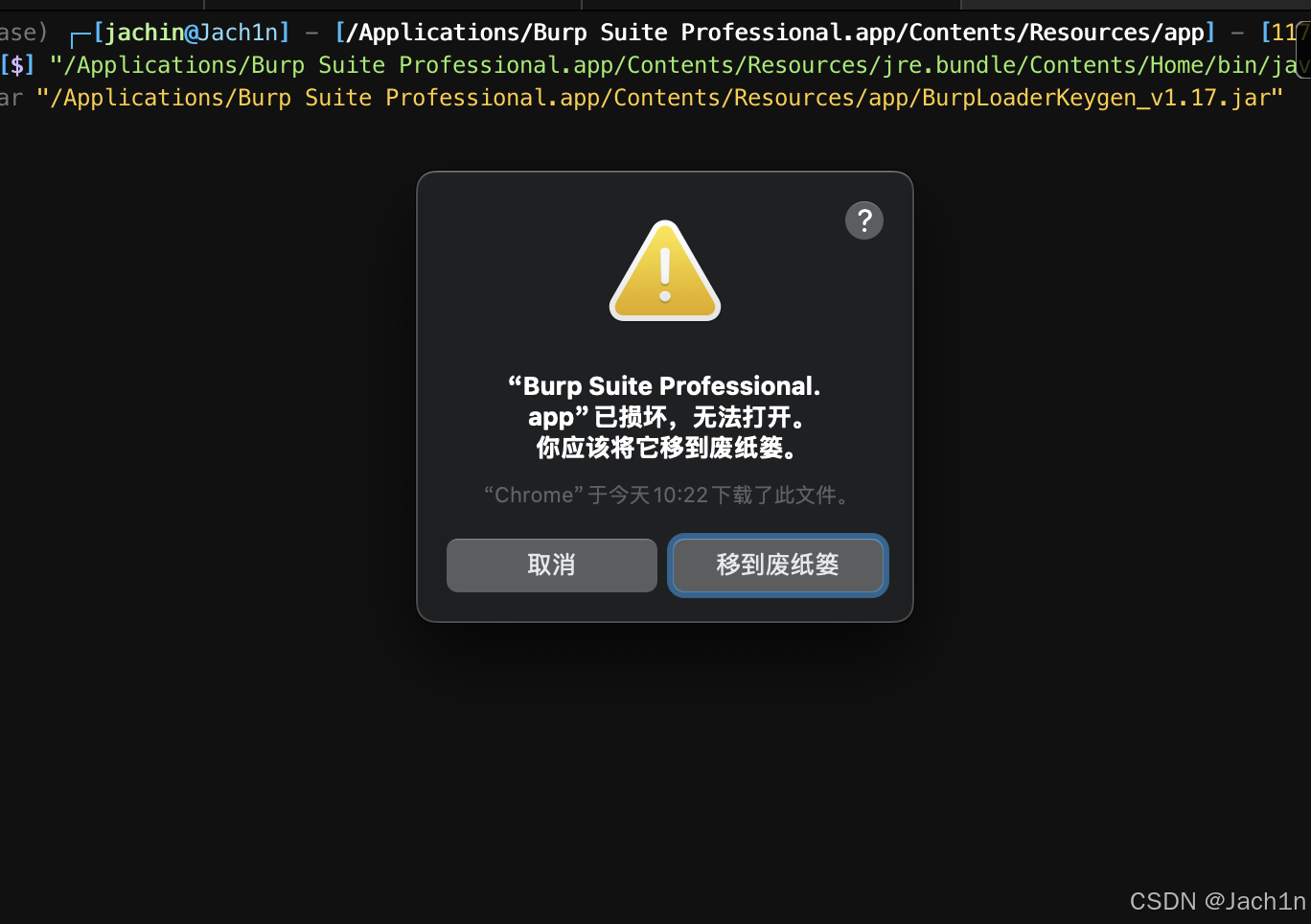This screenshot has height=924, width=1311.
Task: Select the second terminal tab at top
Action: [393, 4]
